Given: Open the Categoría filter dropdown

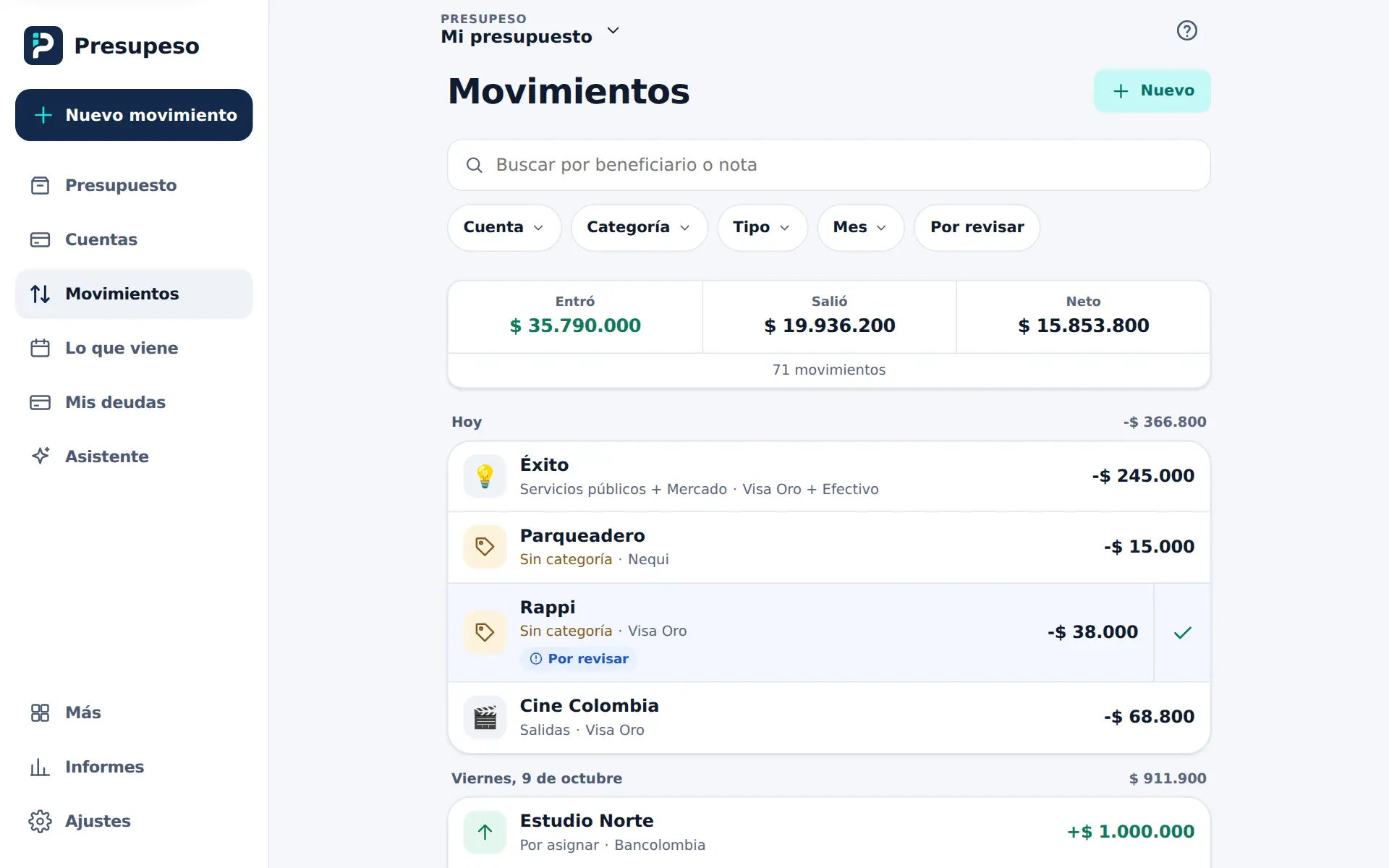Looking at the screenshot, I should [x=639, y=227].
